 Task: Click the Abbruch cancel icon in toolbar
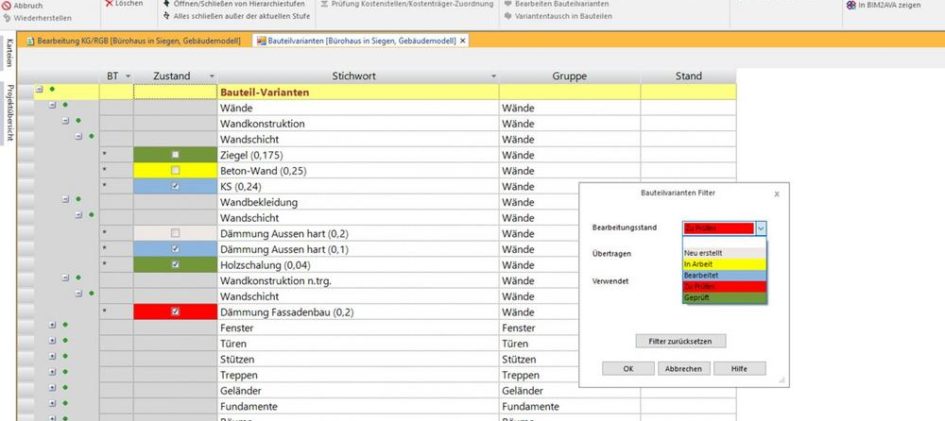[8, 5]
